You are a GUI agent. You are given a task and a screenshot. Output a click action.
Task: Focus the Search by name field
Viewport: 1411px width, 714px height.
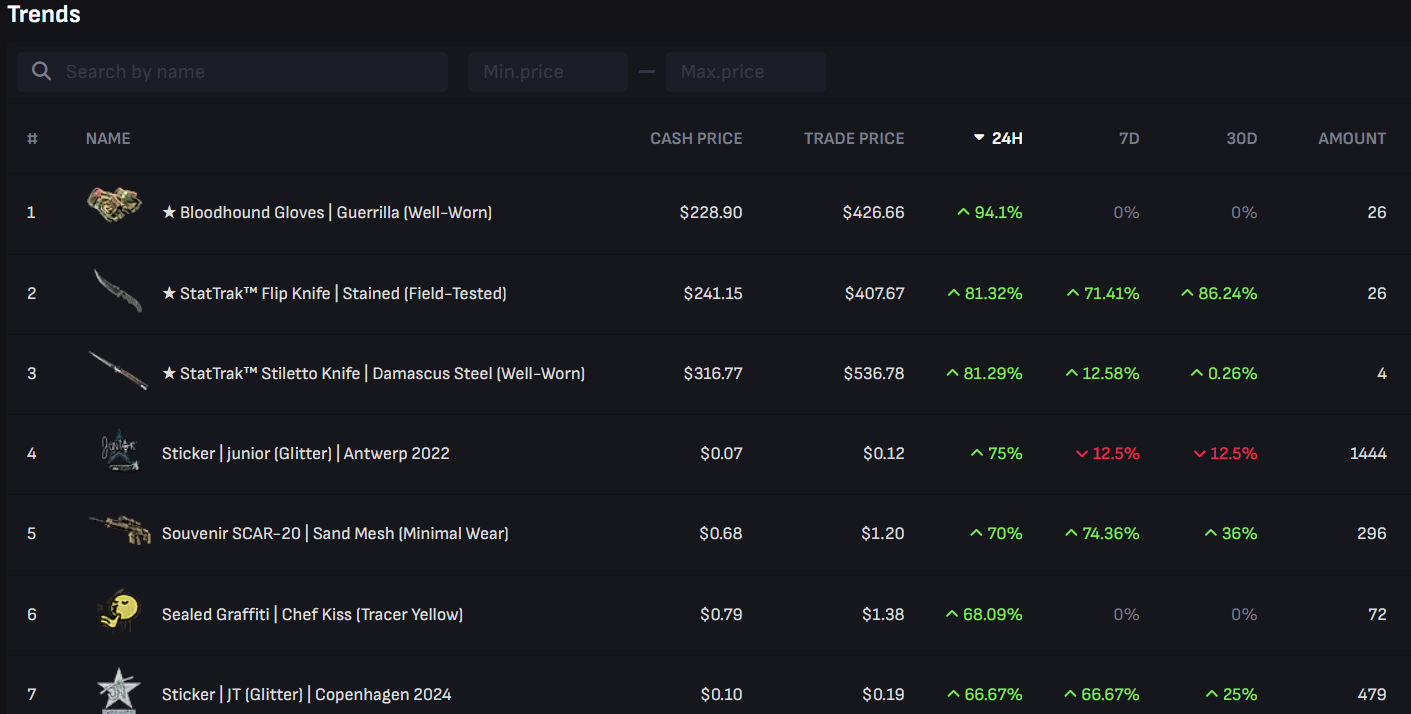tap(250, 72)
